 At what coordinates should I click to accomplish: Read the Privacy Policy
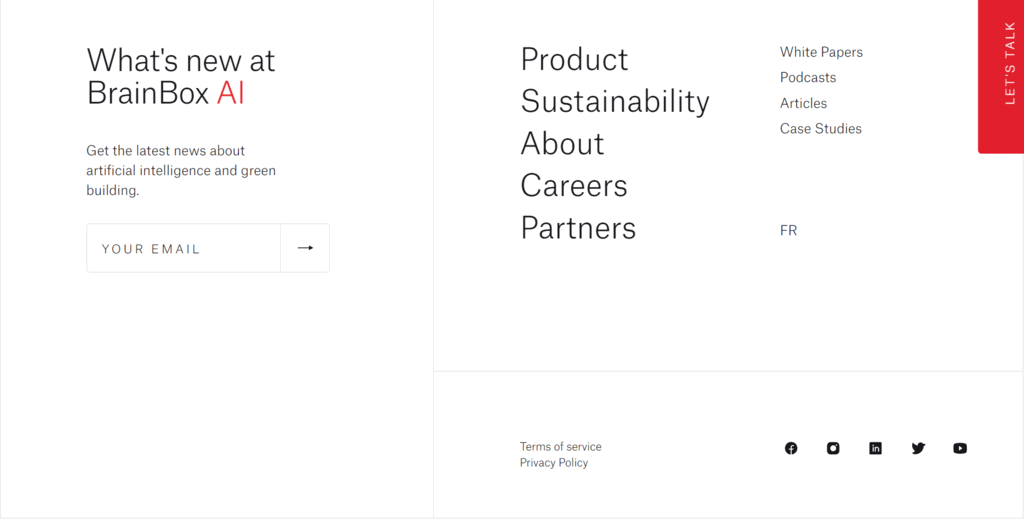tap(553, 462)
